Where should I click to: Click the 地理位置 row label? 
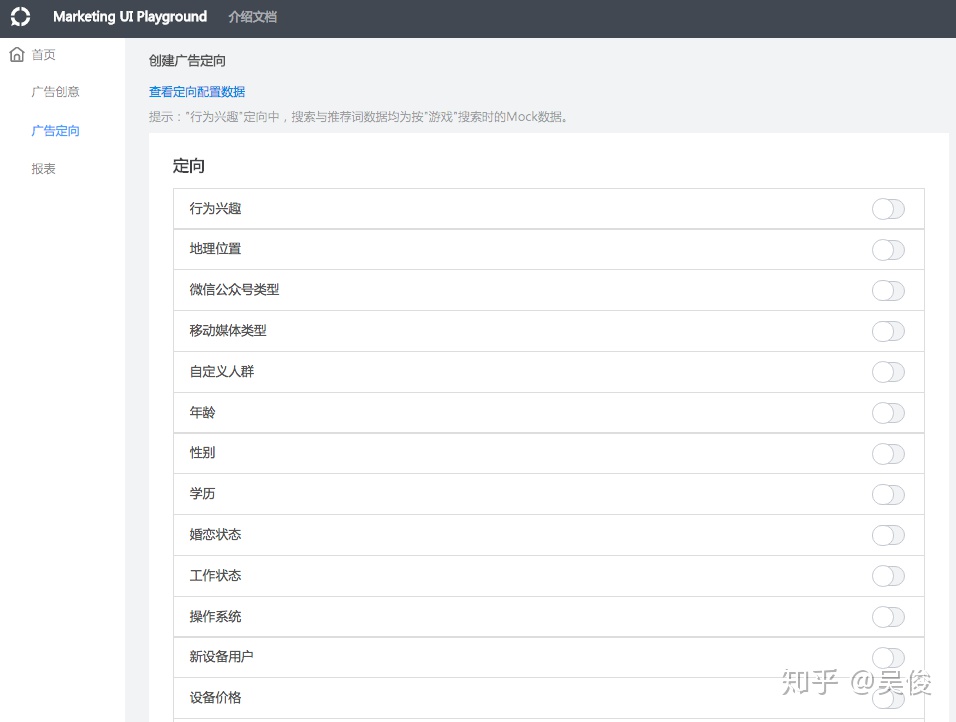(215, 249)
